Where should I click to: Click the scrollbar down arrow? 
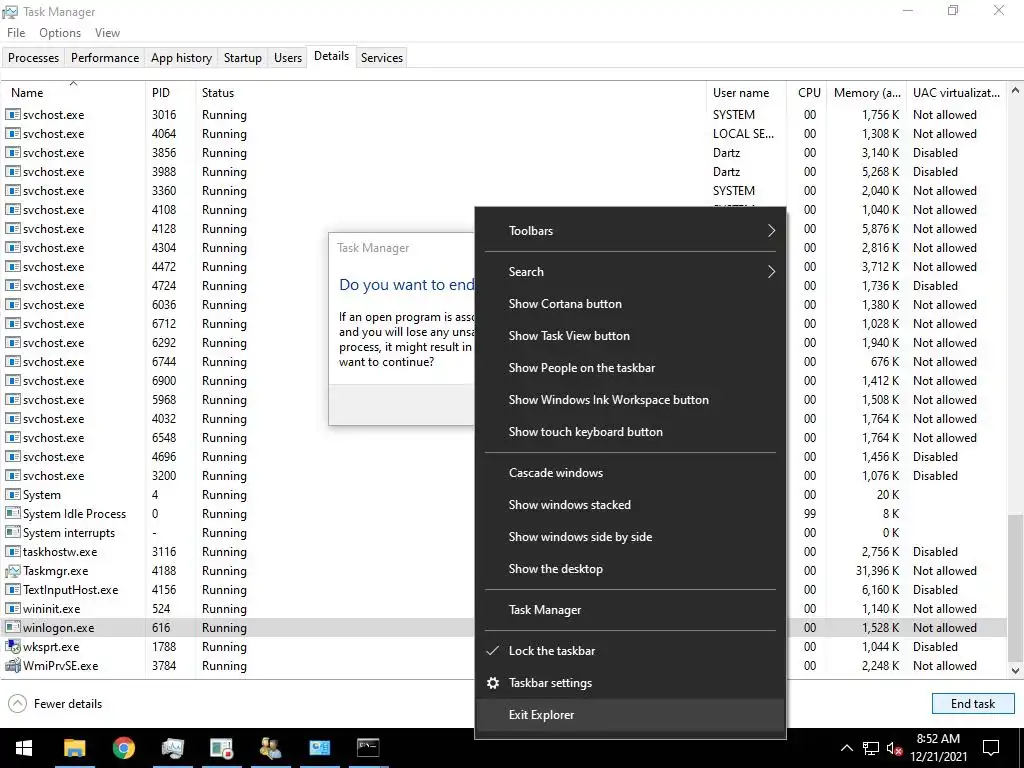pyautogui.click(x=1015, y=670)
